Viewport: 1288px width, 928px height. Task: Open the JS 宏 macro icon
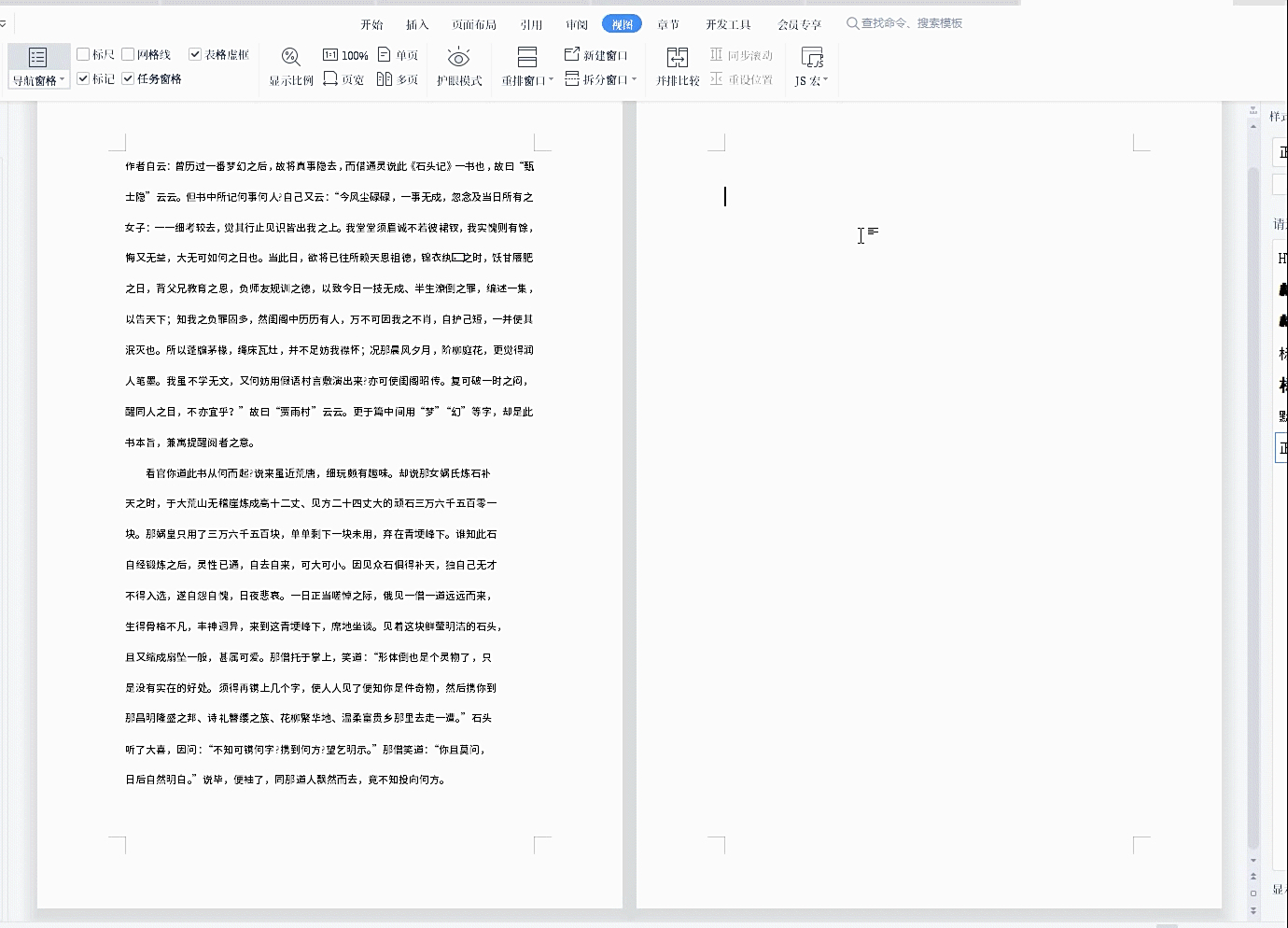point(812,58)
